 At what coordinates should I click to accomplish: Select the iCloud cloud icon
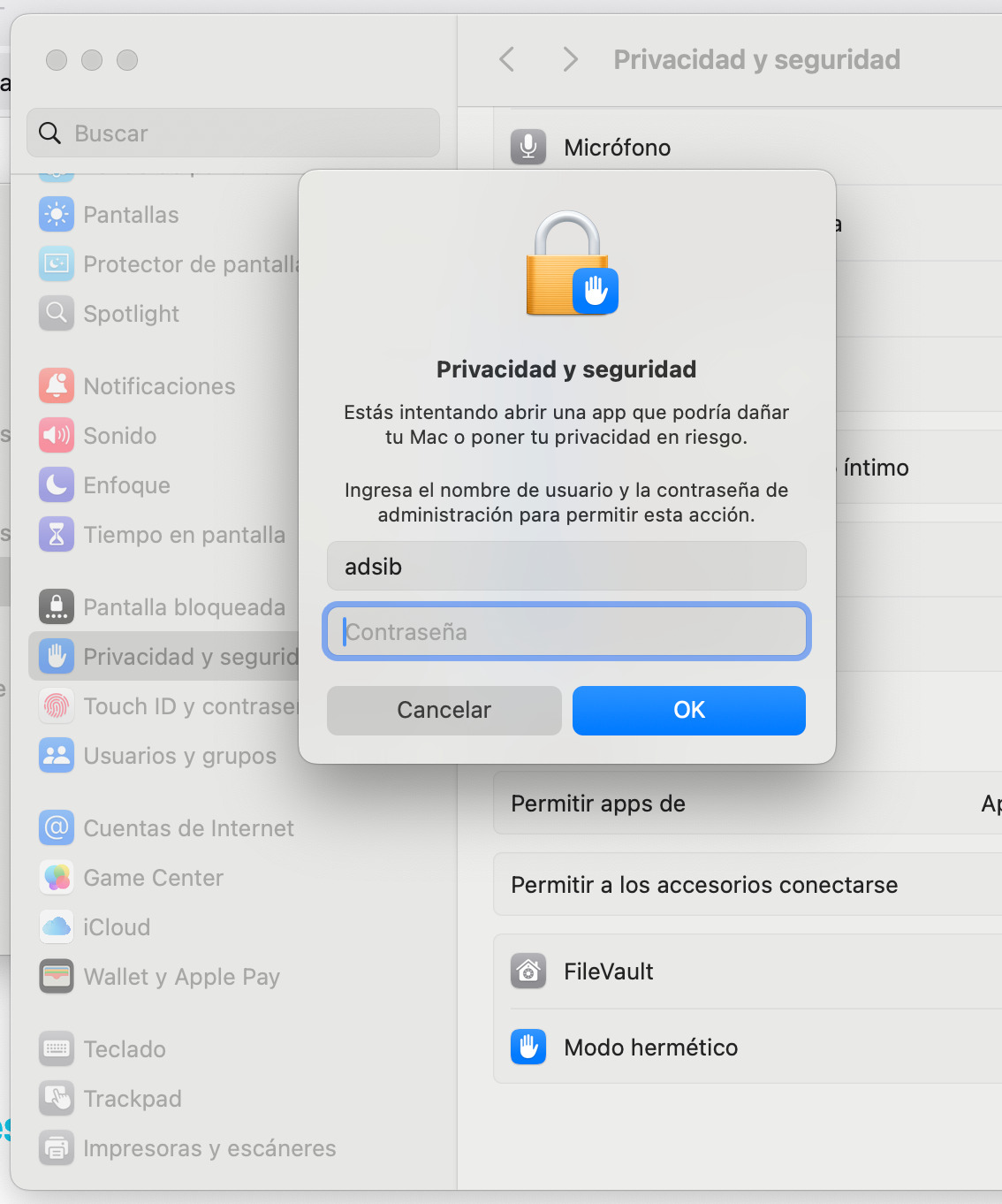(x=57, y=927)
